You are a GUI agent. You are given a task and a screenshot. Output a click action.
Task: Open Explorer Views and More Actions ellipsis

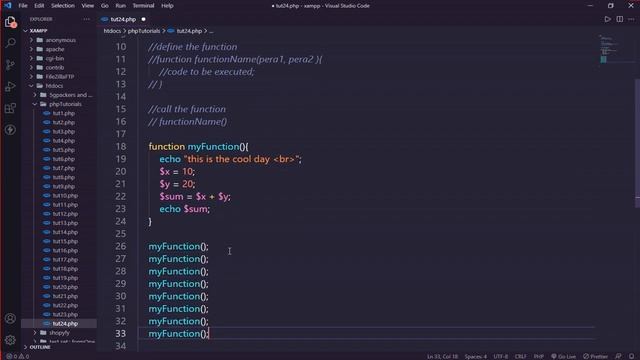86,19
